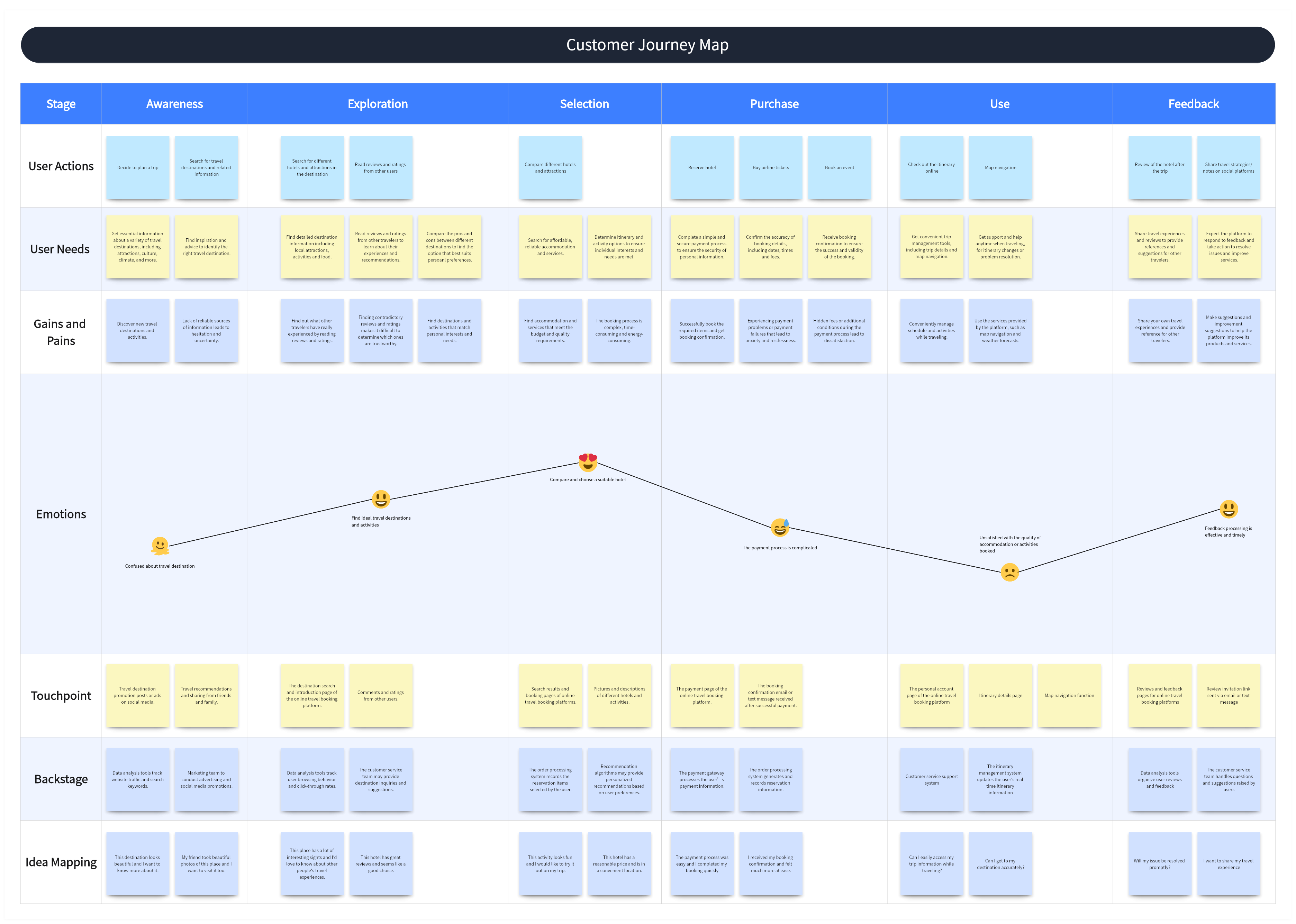Image resolution: width=1296 pixels, height=924 pixels.
Task: Select the grinning emoji above 'Find ideal travel destinations'
Action: tap(381, 499)
